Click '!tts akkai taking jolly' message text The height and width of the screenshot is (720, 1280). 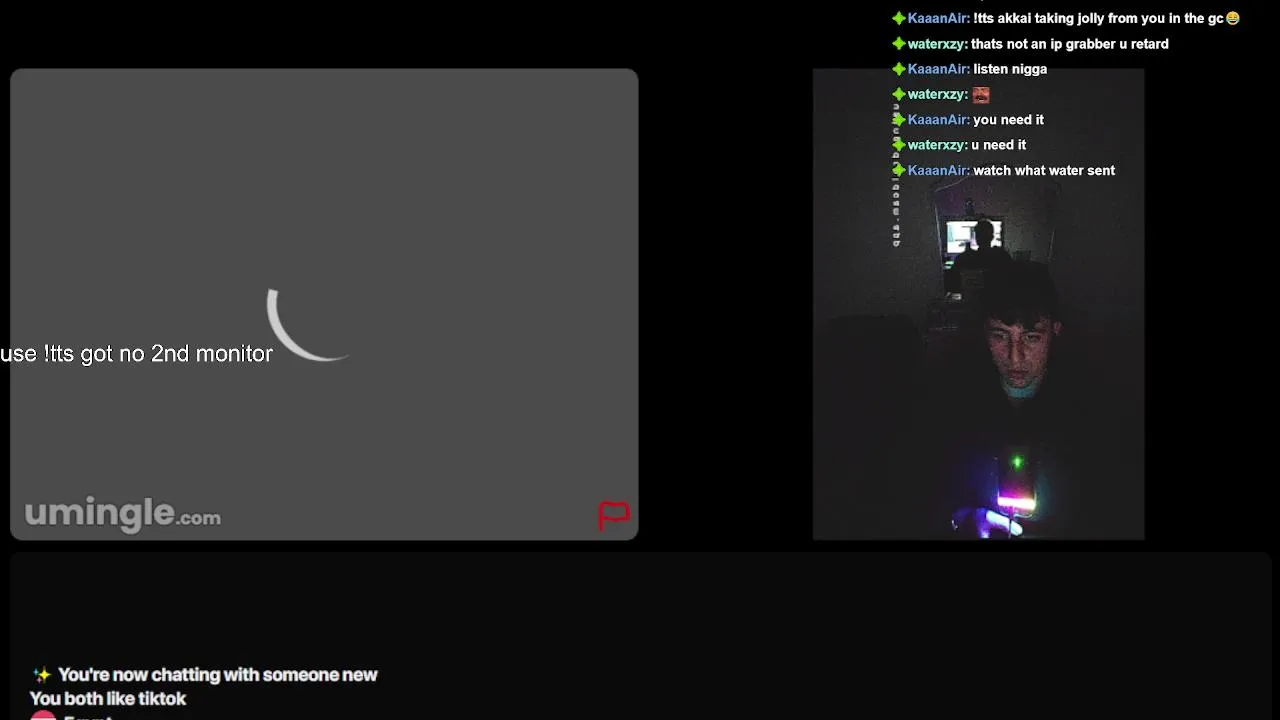1098,18
